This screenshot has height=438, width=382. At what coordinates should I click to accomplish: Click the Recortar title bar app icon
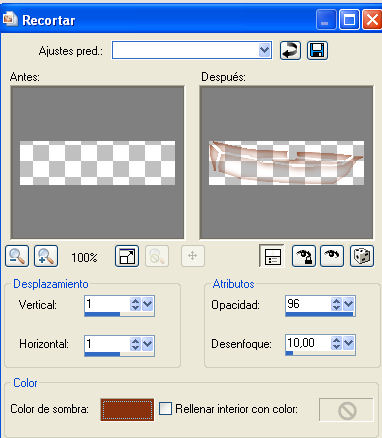[x=10, y=19]
